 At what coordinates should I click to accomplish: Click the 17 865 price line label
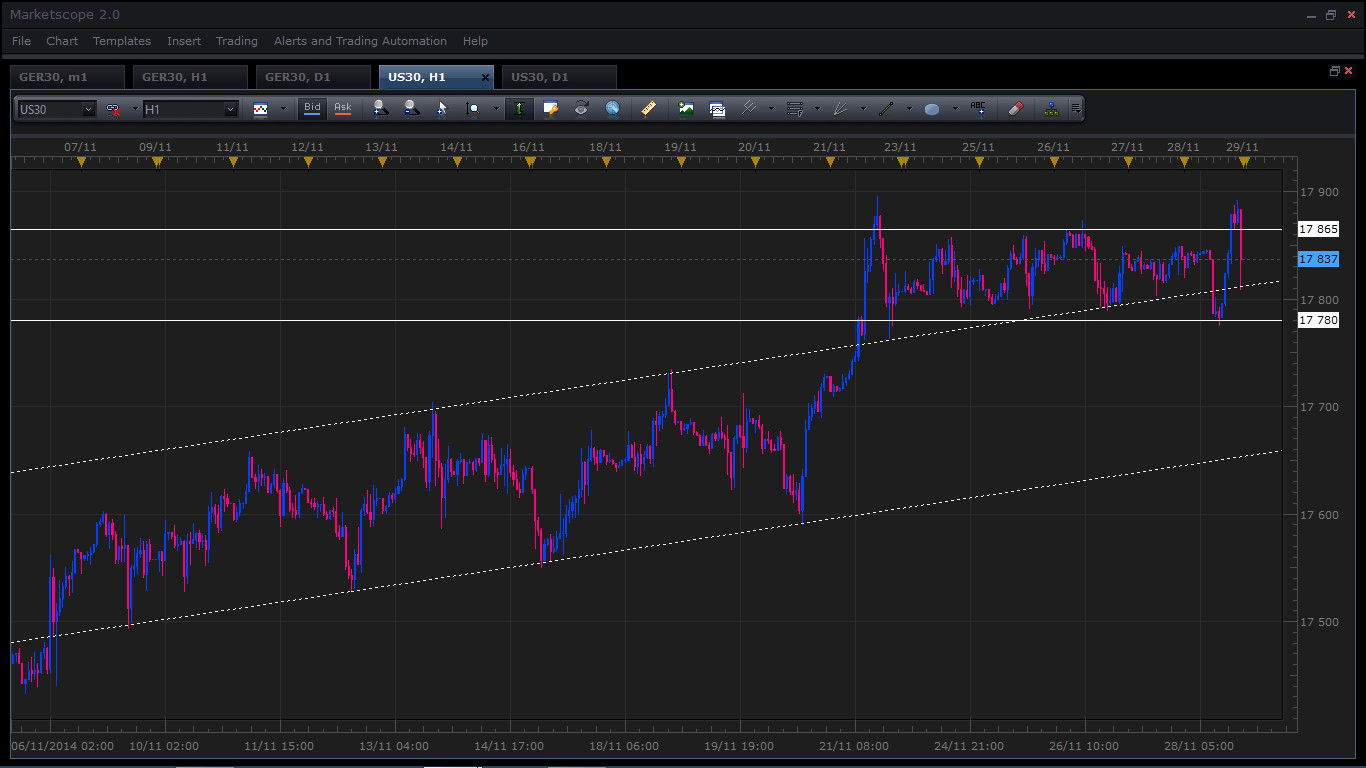1318,229
